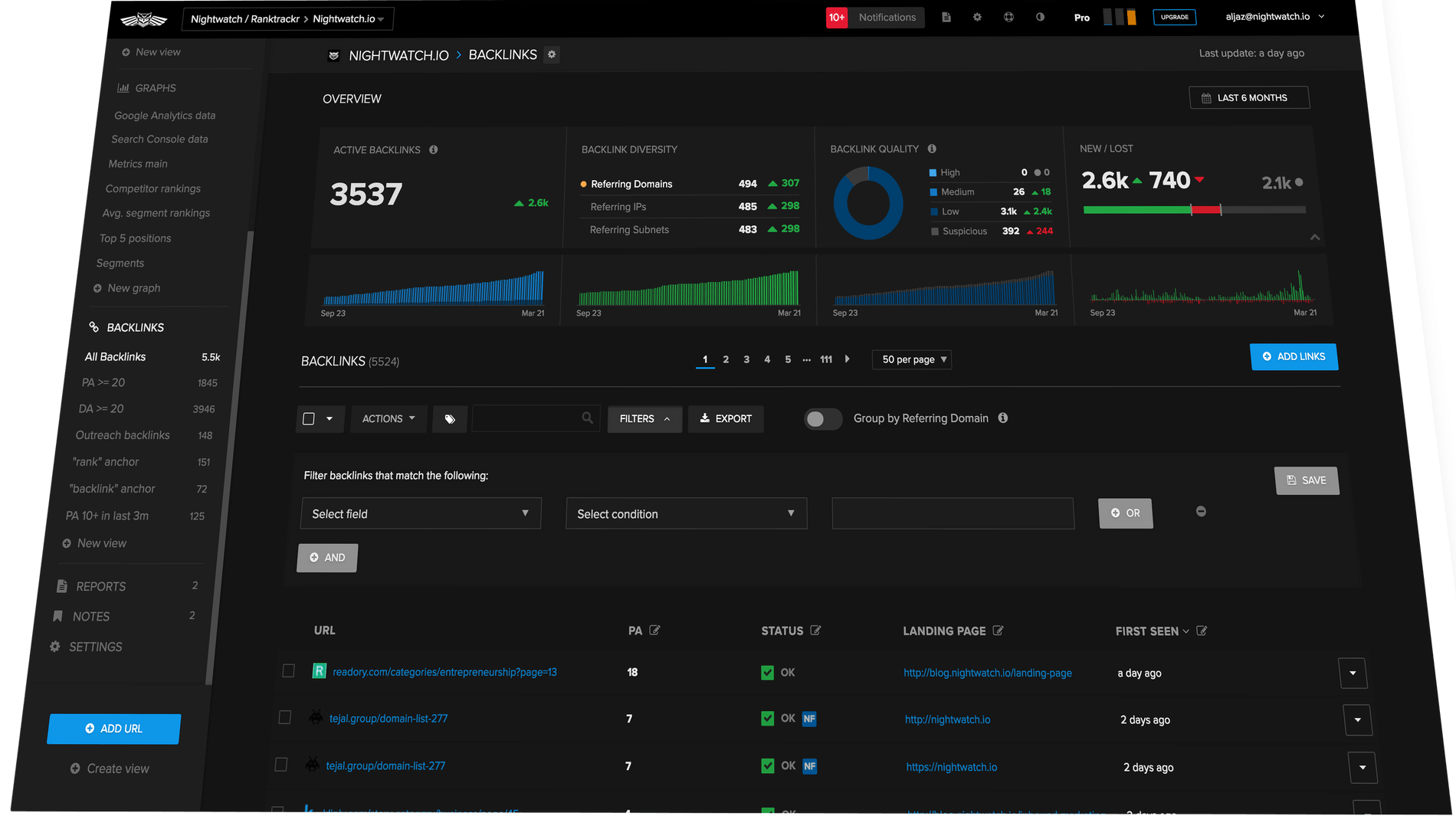This screenshot has width=1456, height=816.
Task: Click the Notes bookmark icon in sidebar
Action: [57, 616]
